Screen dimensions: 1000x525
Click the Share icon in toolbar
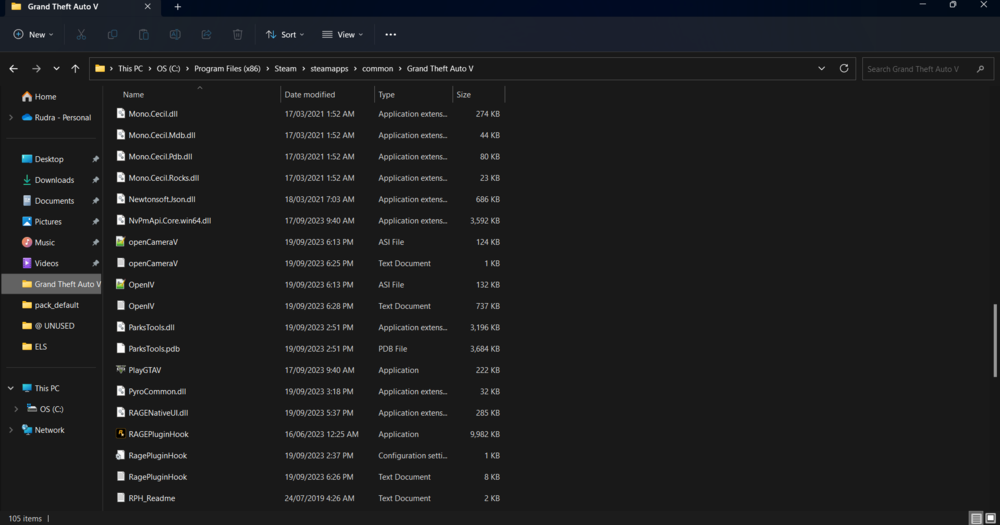tap(206, 34)
